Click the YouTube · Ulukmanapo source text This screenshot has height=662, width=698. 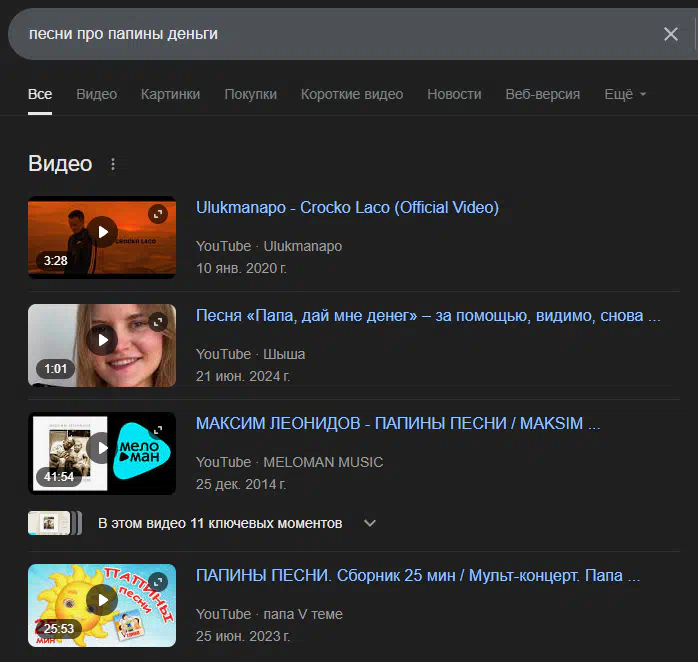coord(269,246)
